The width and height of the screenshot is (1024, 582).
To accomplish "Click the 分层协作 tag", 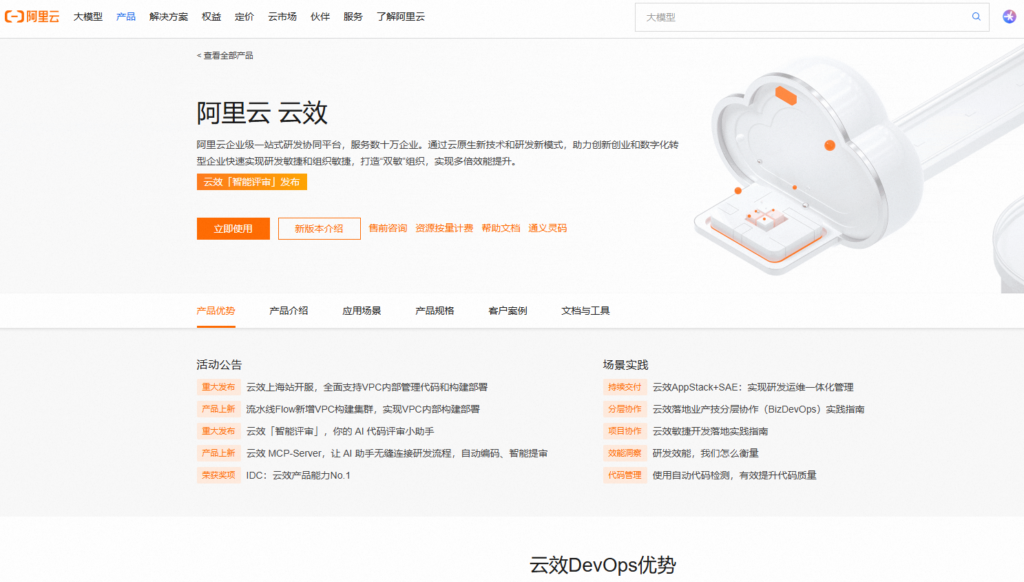I will point(625,410).
